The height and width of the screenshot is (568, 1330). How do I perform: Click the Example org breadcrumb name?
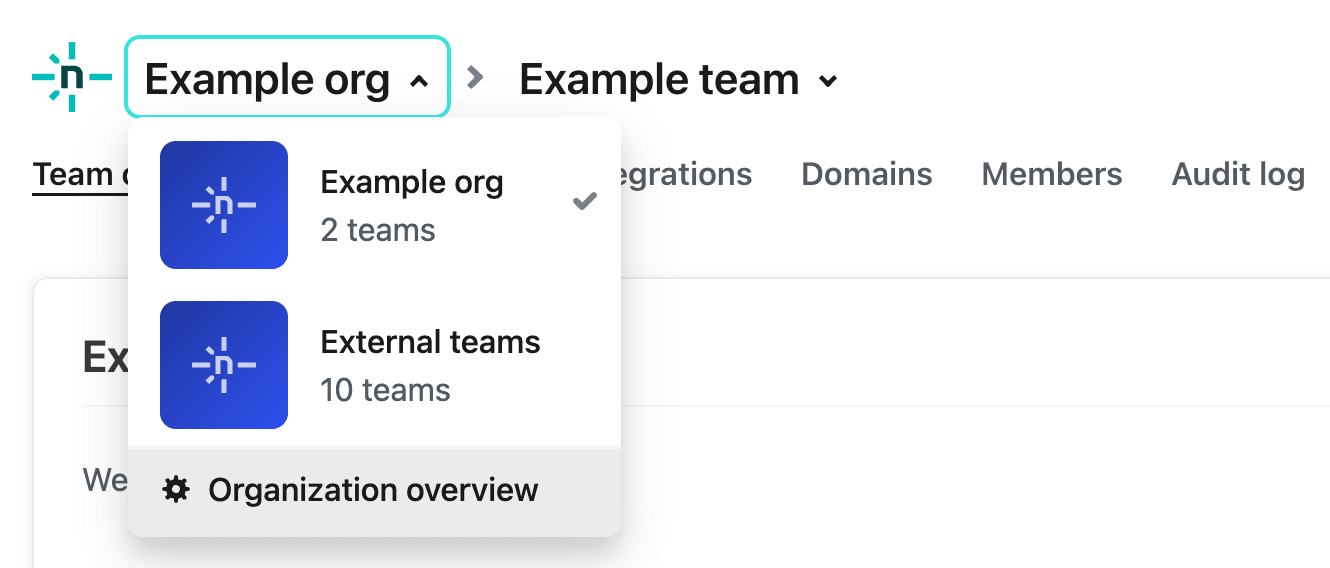click(x=267, y=79)
